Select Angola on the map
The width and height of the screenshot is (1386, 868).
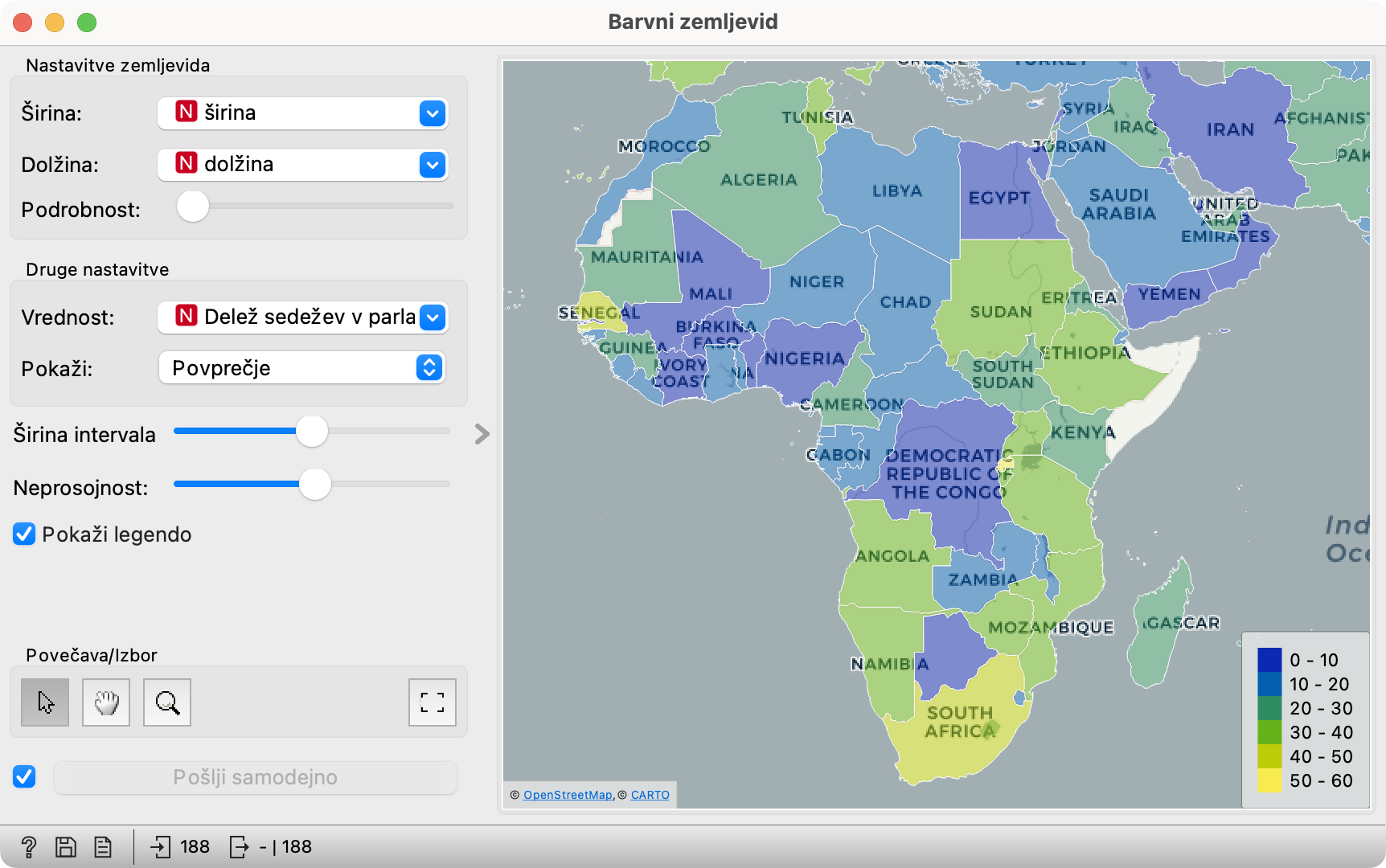coord(892,555)
